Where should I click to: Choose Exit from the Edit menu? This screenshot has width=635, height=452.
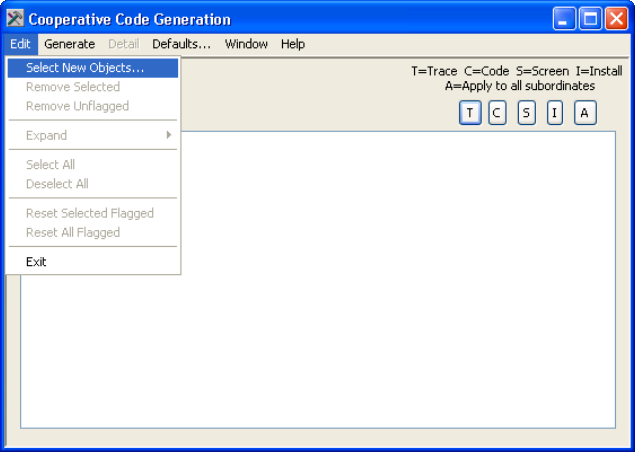click(x=93, y=262)
